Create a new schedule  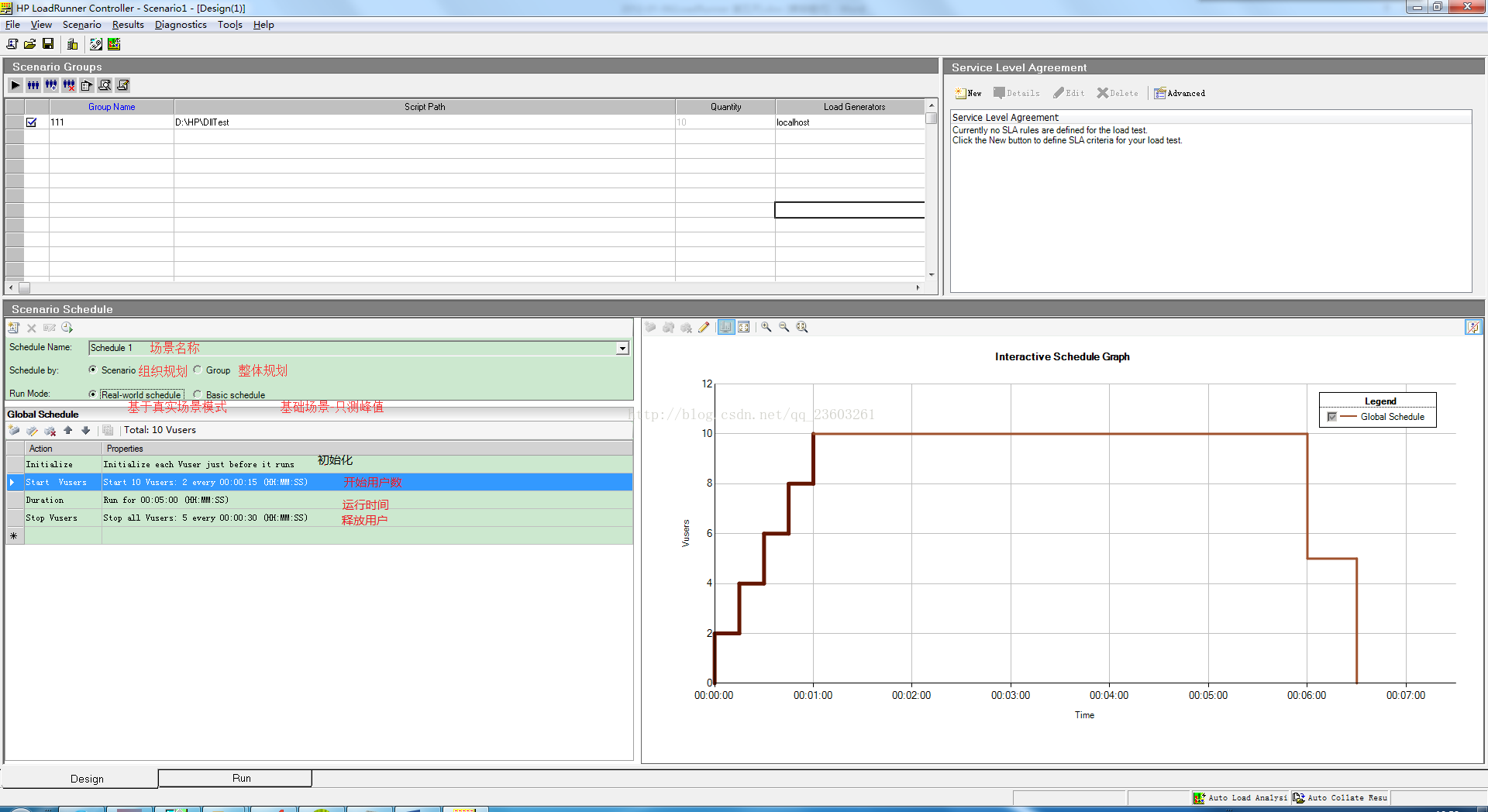click(x=14, y=328)
